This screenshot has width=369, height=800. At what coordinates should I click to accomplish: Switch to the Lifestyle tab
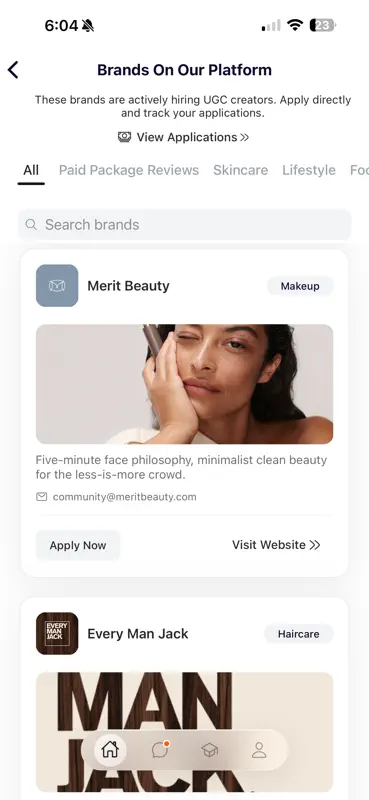point(309,170)
